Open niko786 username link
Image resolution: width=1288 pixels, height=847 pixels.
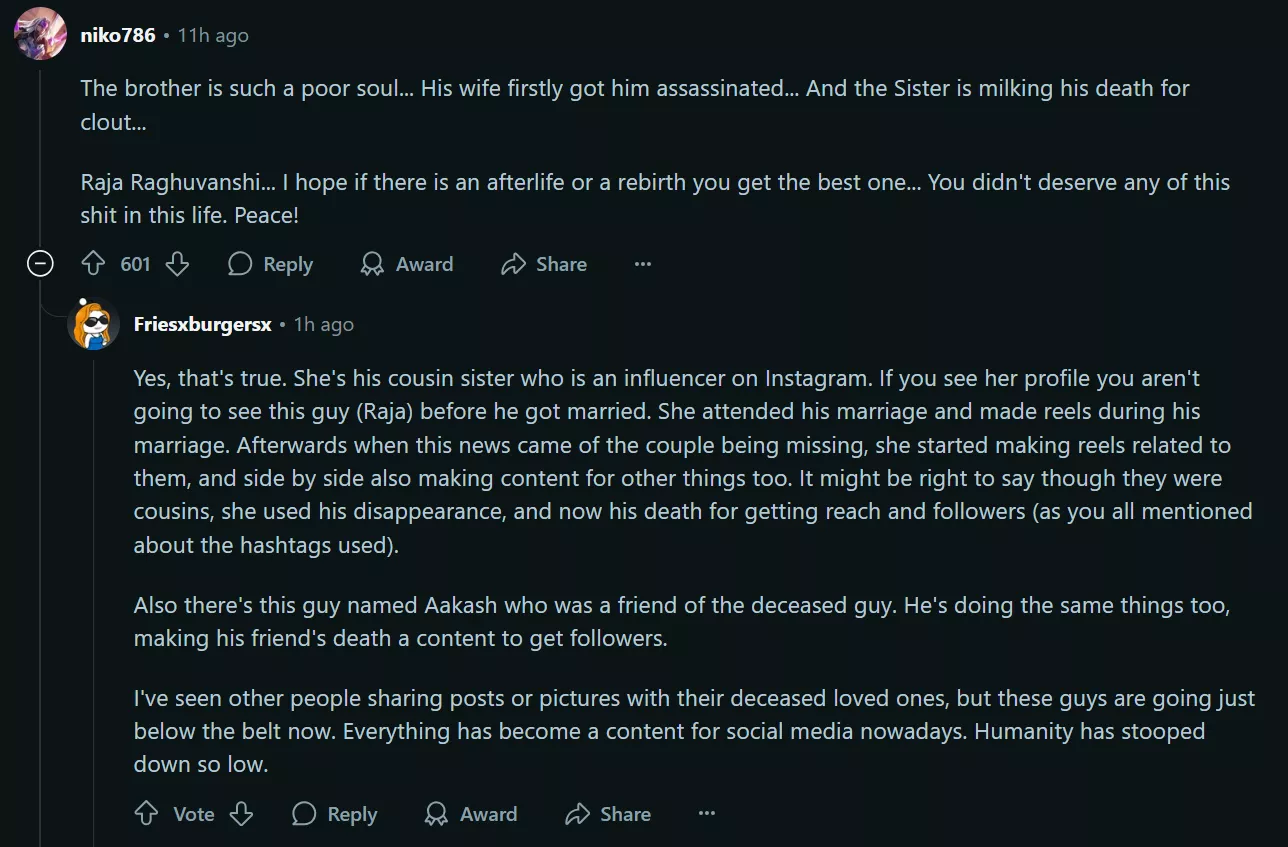117,35
